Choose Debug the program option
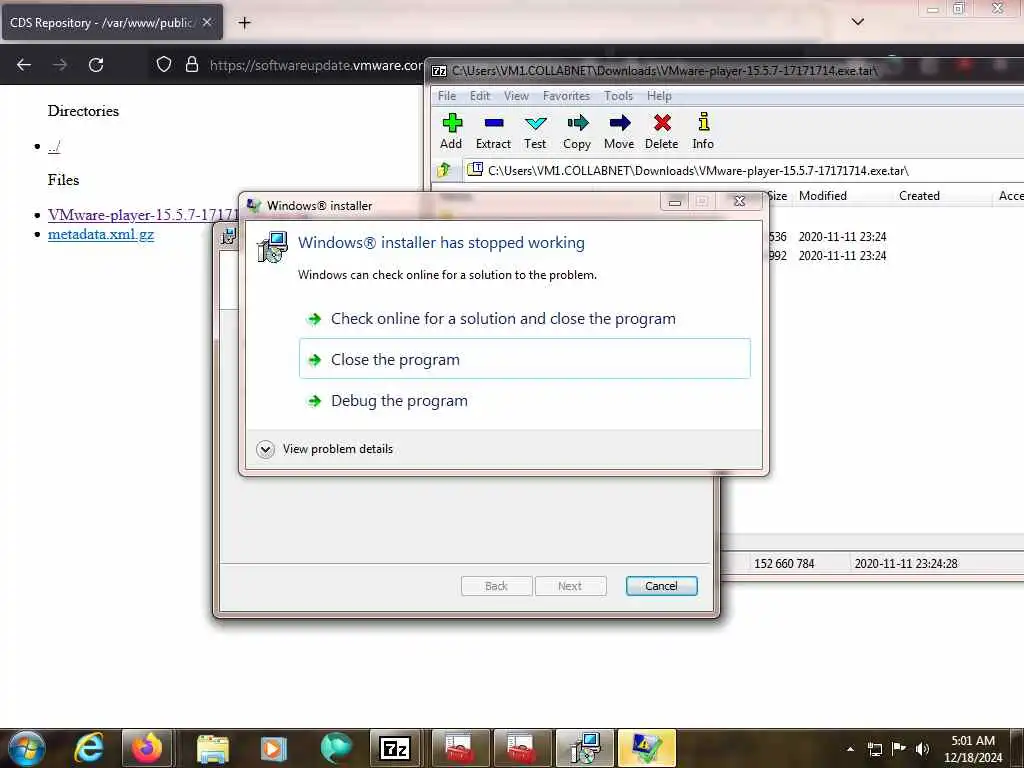Image resolution: width=1024 pixels, height=768 pixels. point(524,400)
